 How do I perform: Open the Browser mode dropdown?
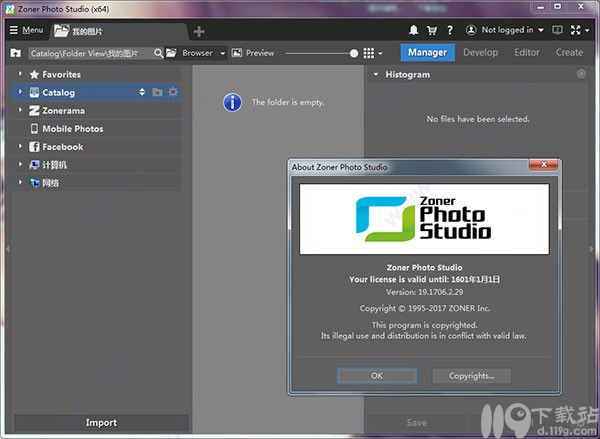196,53
